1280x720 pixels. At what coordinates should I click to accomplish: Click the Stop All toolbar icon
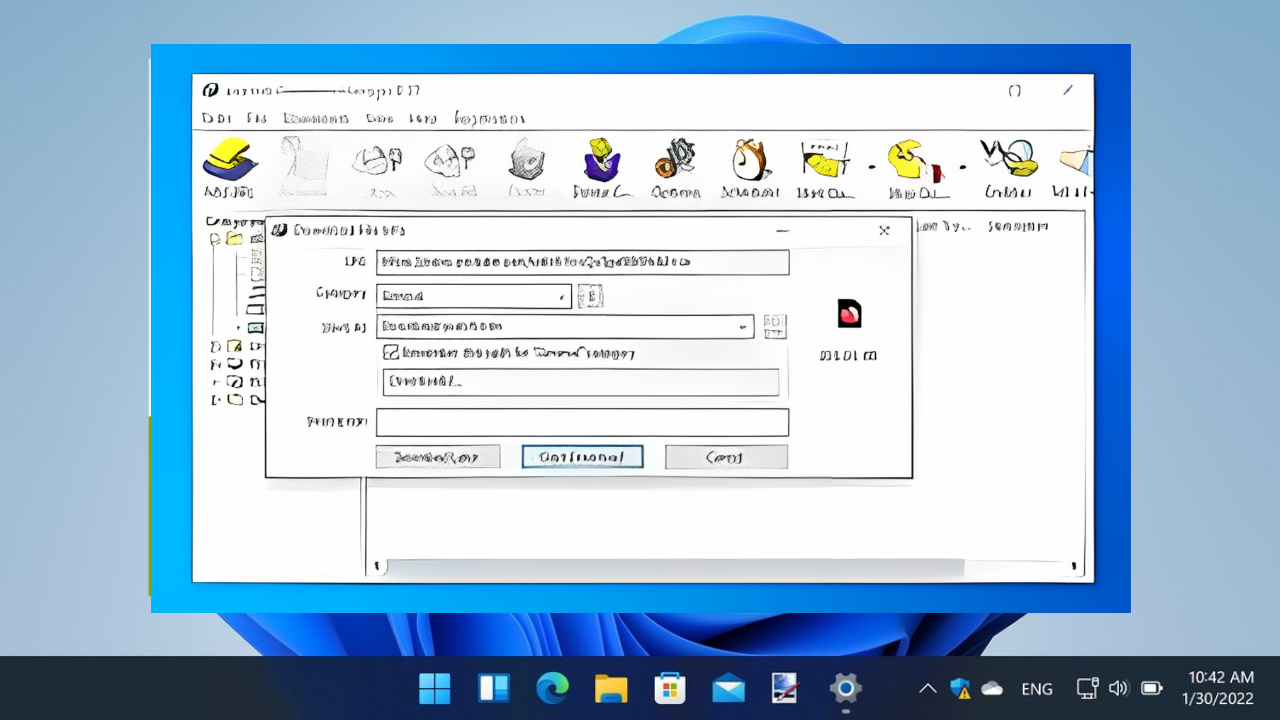click(x=450, y=167)
